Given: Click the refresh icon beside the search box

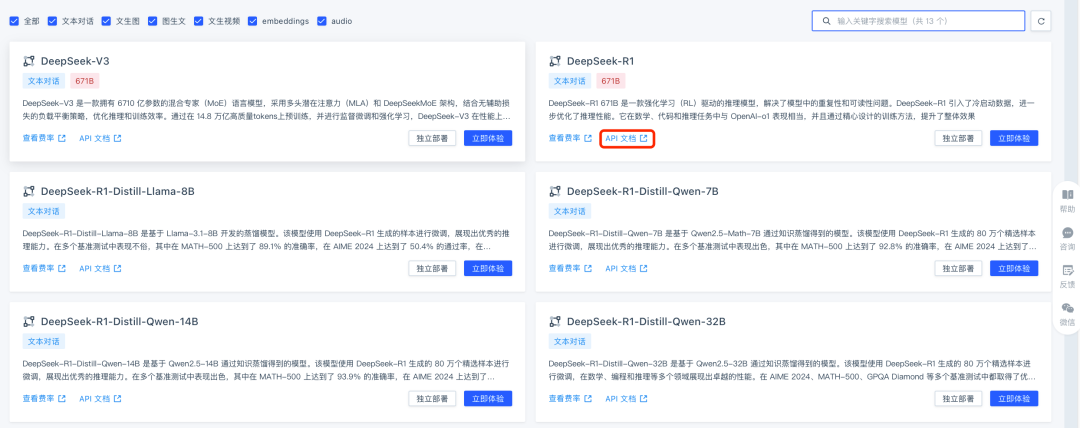Looking at the screenshot, I should [1041, 21].
